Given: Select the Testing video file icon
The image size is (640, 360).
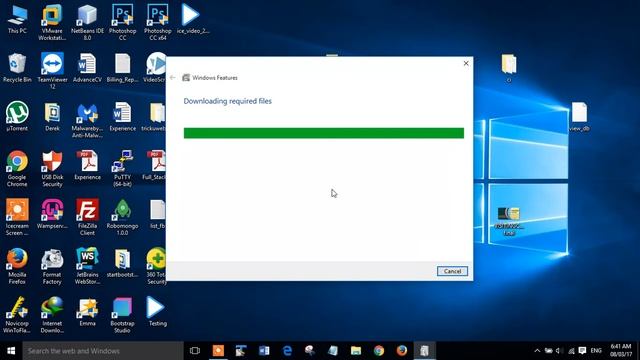Looking at the screenshot, I should (x=158, y=311).
